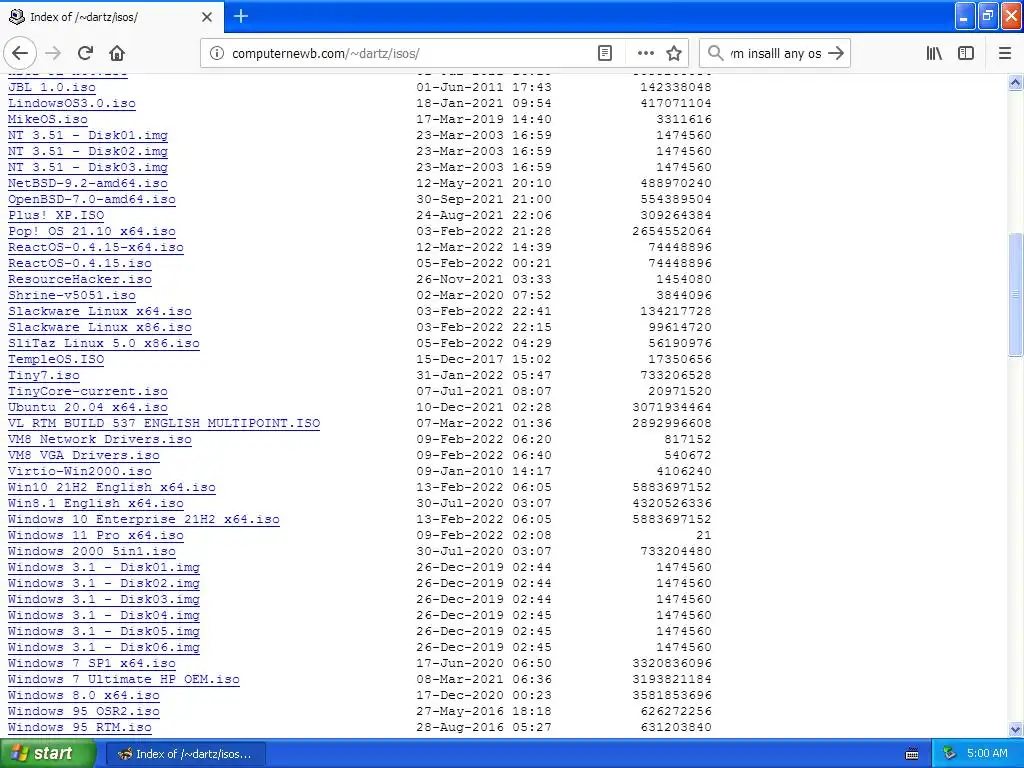Open VL RTM BUILD 537 ENGLISH MULTIPOINT.ISO

point(164,423)
